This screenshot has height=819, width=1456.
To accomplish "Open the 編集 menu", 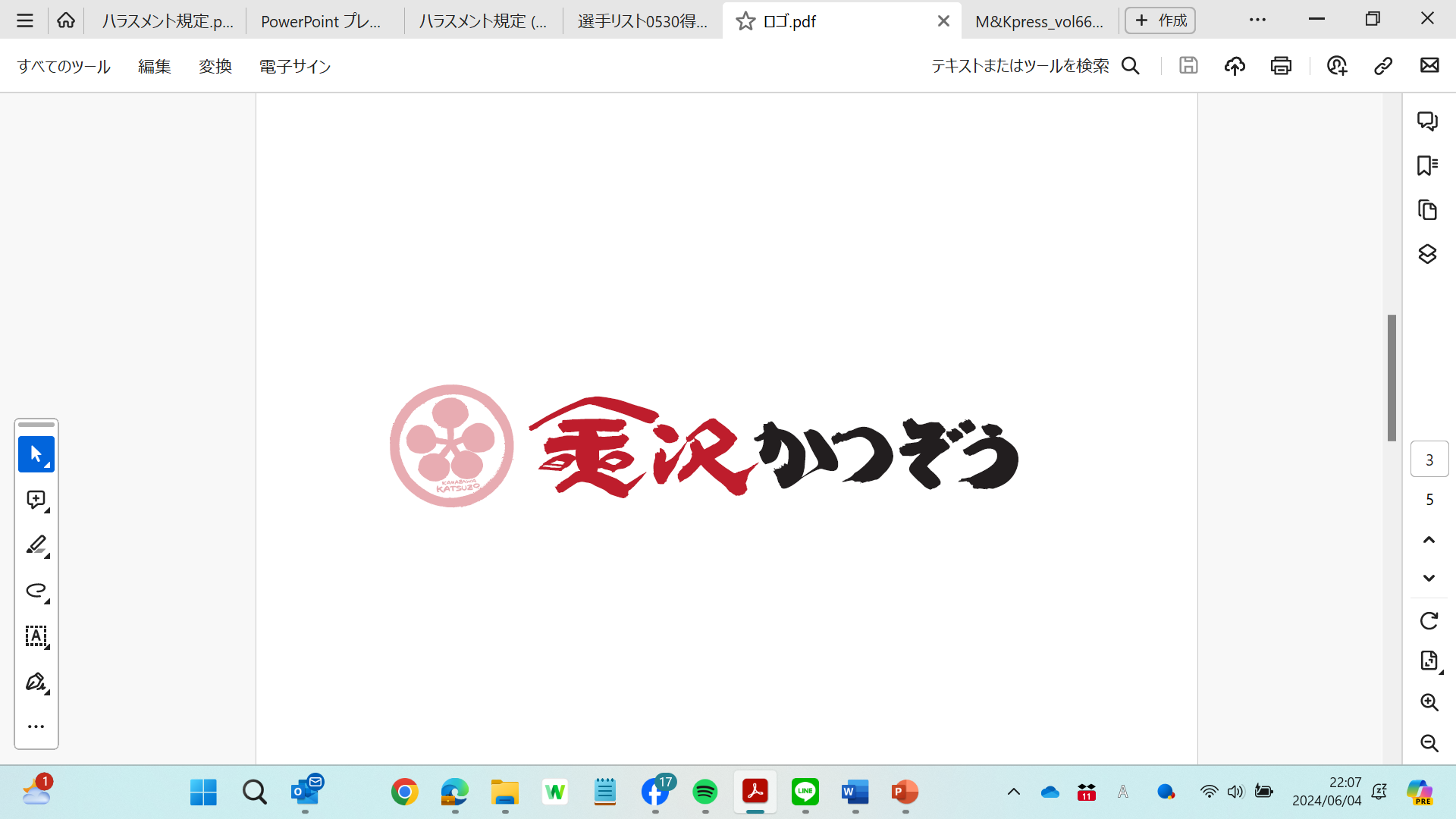I will click(x=155, y=67).
